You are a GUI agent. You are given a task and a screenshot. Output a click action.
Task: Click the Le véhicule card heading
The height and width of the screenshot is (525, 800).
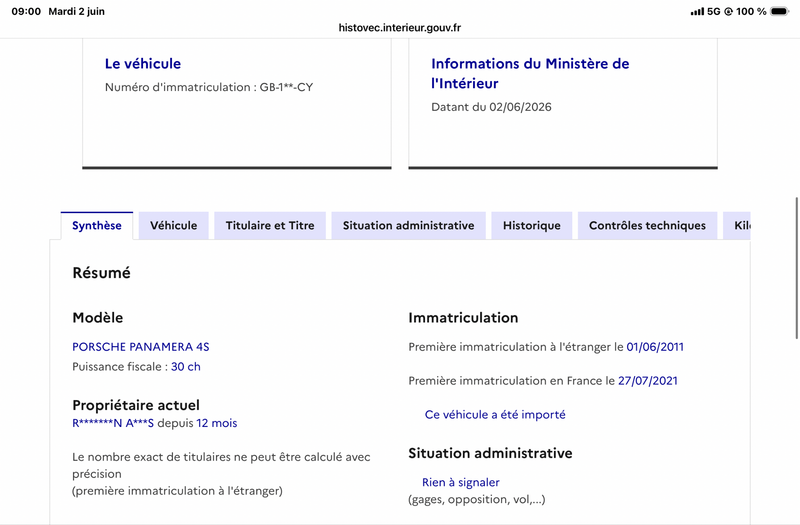click(x=143, y=64)
